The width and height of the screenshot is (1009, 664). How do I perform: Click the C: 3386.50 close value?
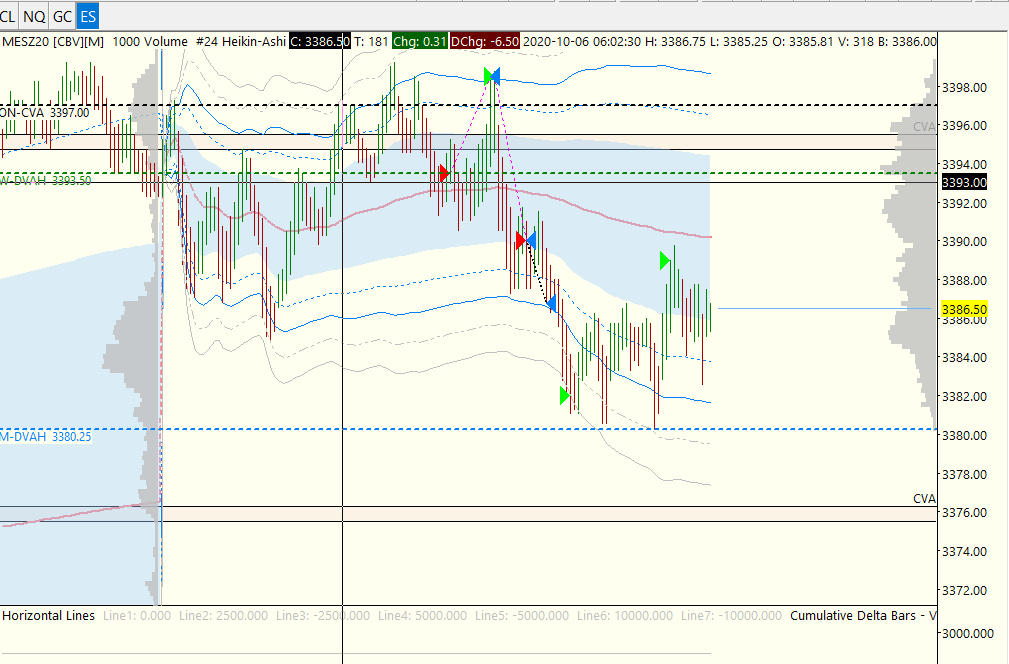pyautogui.click(x=320, y=42)
